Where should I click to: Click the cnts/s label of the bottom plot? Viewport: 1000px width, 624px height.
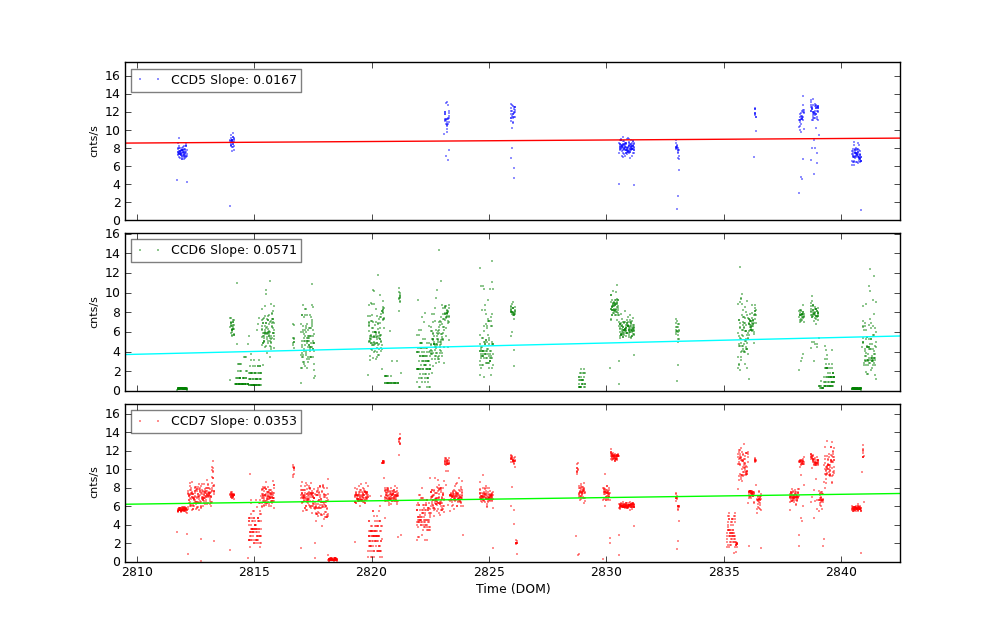pos(94,482)
